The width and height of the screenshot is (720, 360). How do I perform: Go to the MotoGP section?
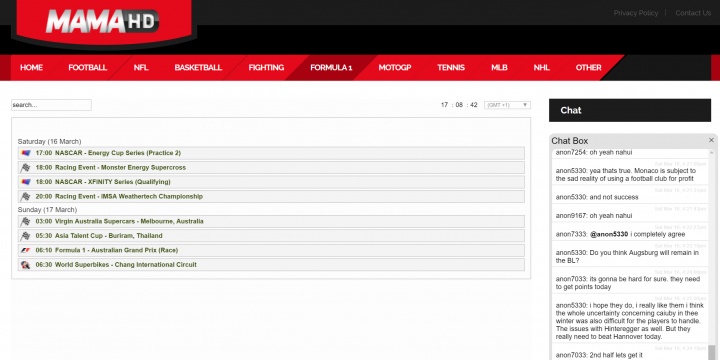coord(395,68)
